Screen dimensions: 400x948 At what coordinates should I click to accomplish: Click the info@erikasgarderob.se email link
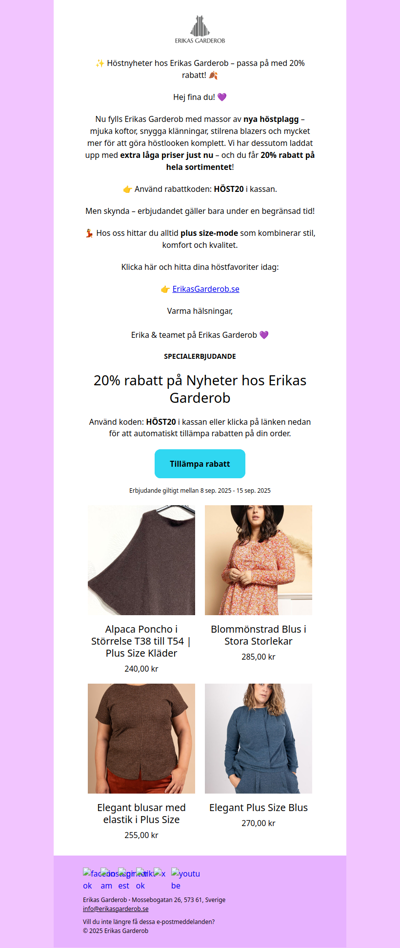[x=115, y=909]
